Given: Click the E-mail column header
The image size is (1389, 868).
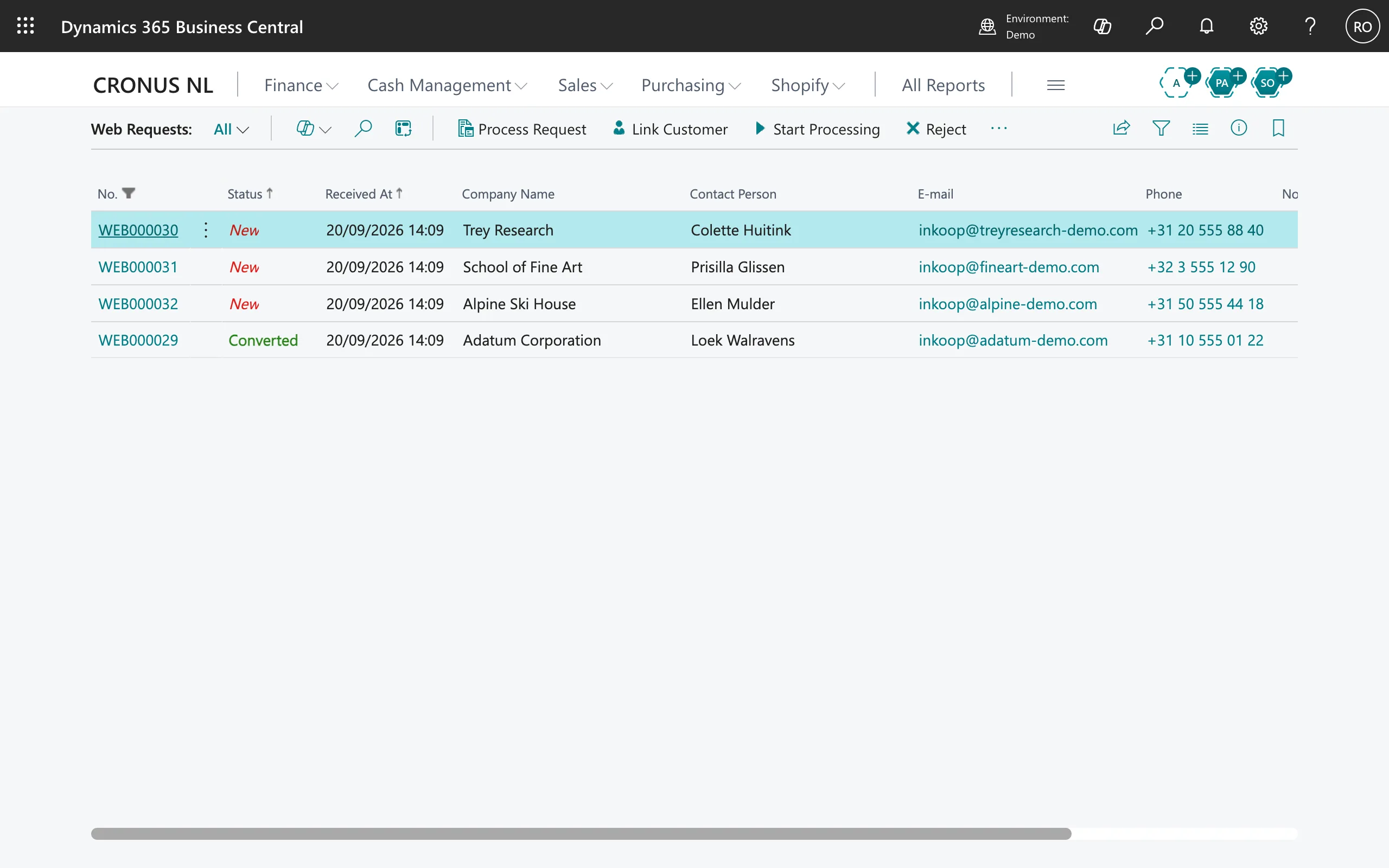Looking at the screenshot, I should [935, 194].
